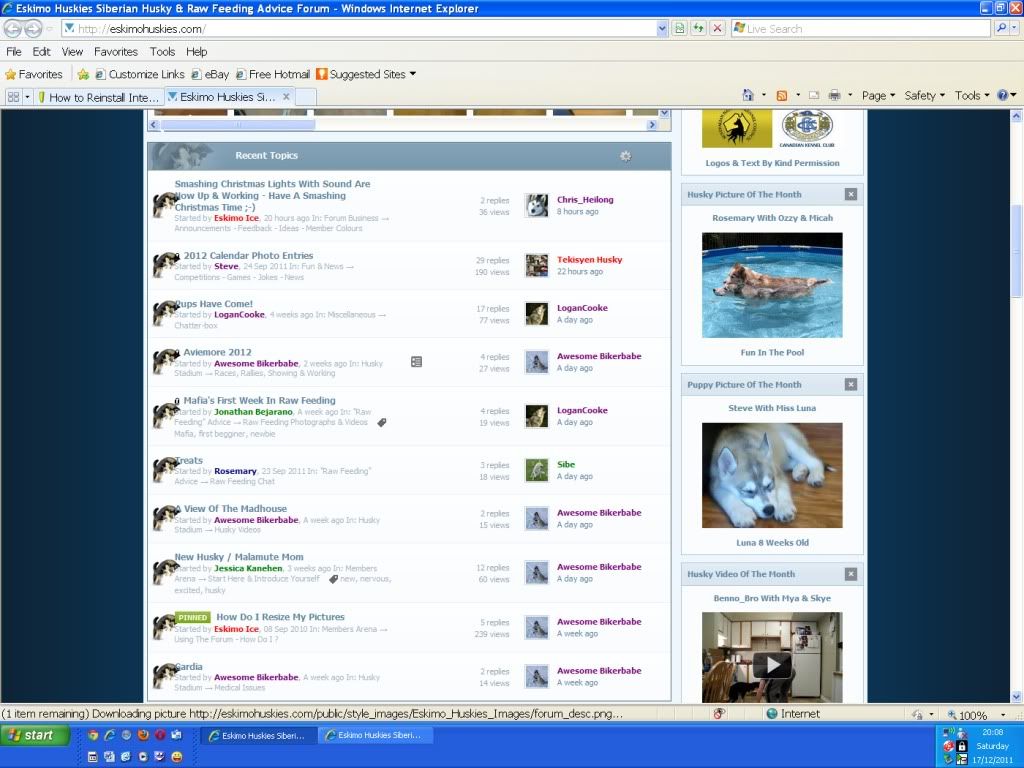Click the browser Back button
Viewport: 1024px width, 768px height.
12,29
